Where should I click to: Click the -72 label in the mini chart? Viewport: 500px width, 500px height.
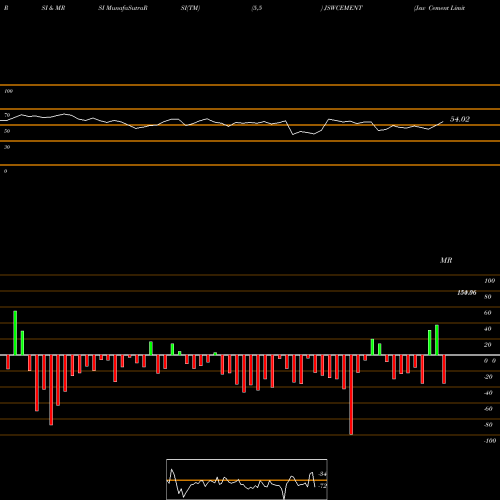tap(323, 486)
